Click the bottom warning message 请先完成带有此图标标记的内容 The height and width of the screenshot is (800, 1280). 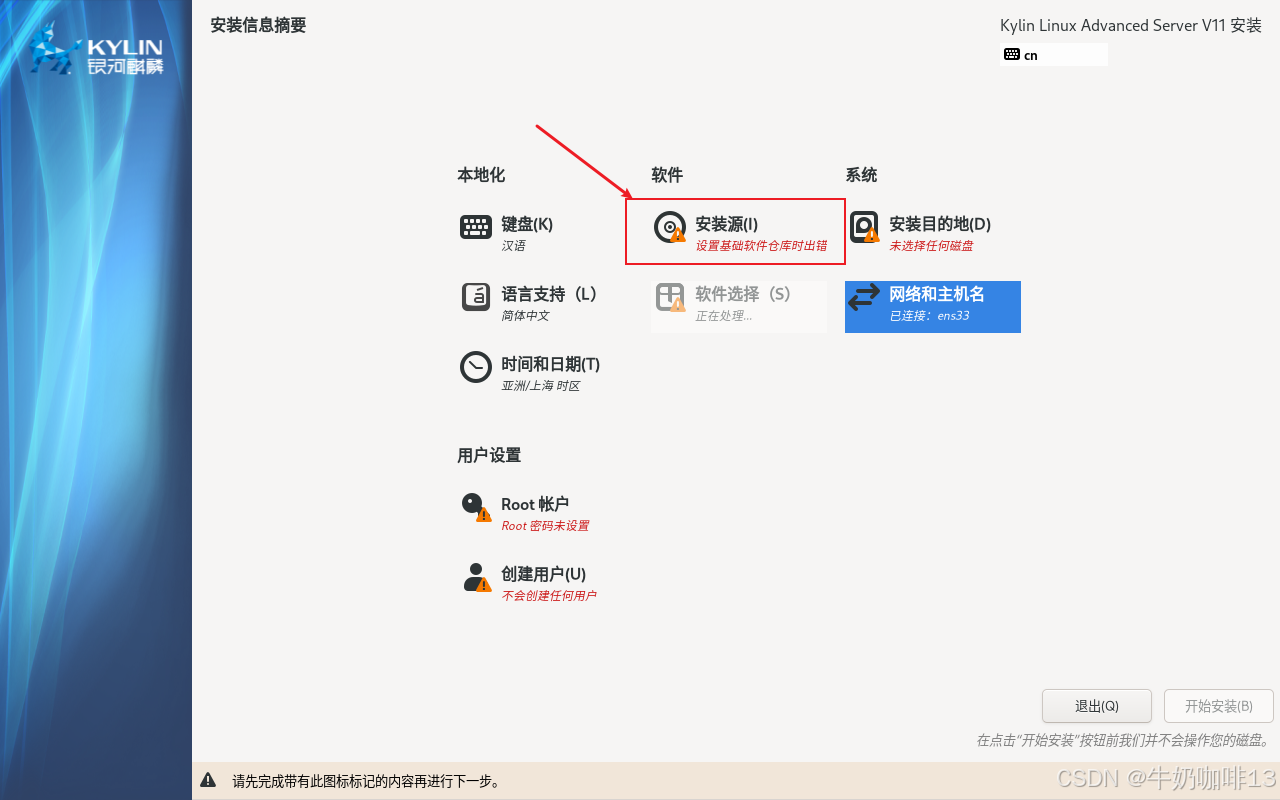[x=366, y=781]
